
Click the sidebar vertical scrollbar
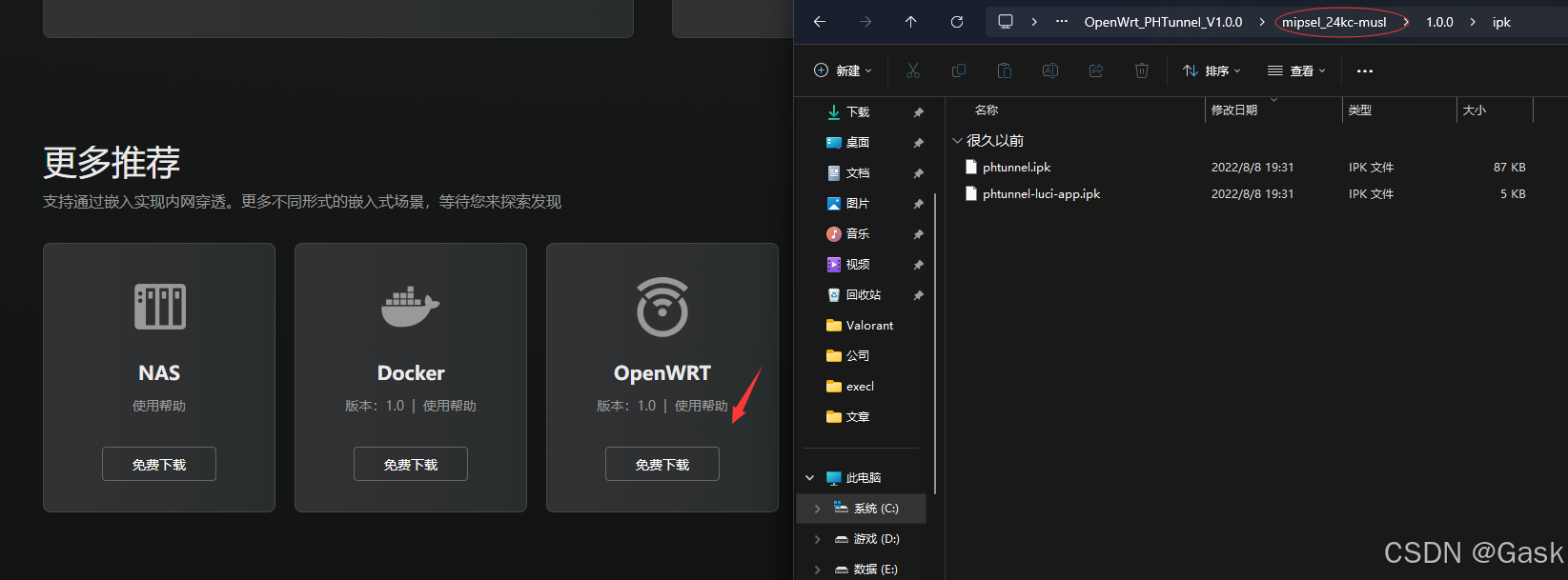coord(935,343)
